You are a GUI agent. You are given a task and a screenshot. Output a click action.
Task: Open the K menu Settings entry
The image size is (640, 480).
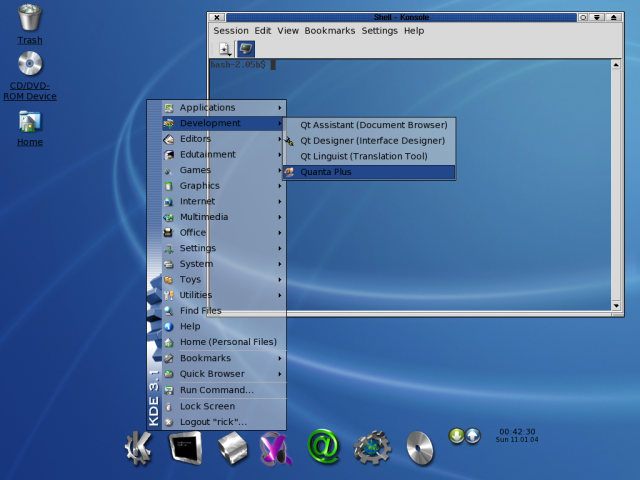224,248
